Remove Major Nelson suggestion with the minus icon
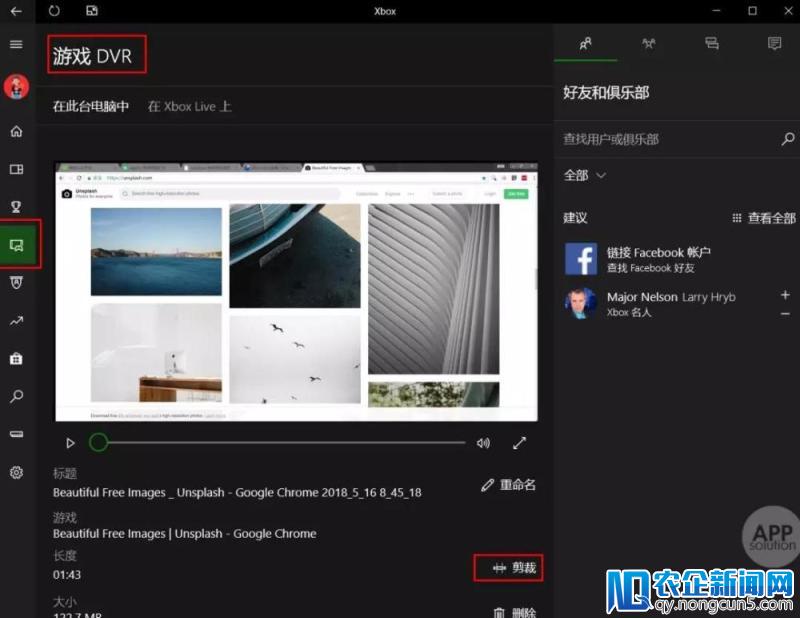The image size is (800, 618). pyautogui.click(x=785, y=314)
